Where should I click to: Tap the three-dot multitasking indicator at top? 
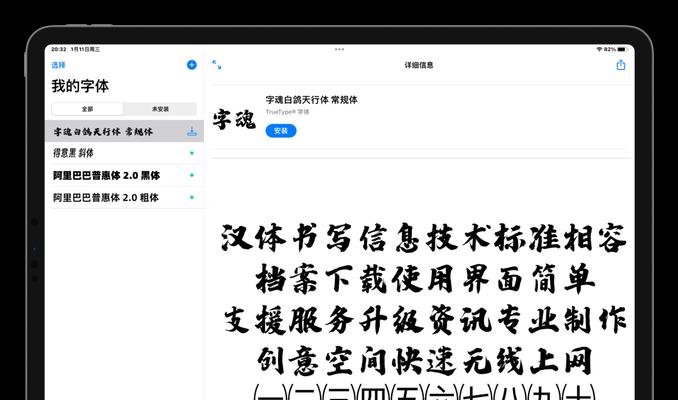tap(339, 49)
